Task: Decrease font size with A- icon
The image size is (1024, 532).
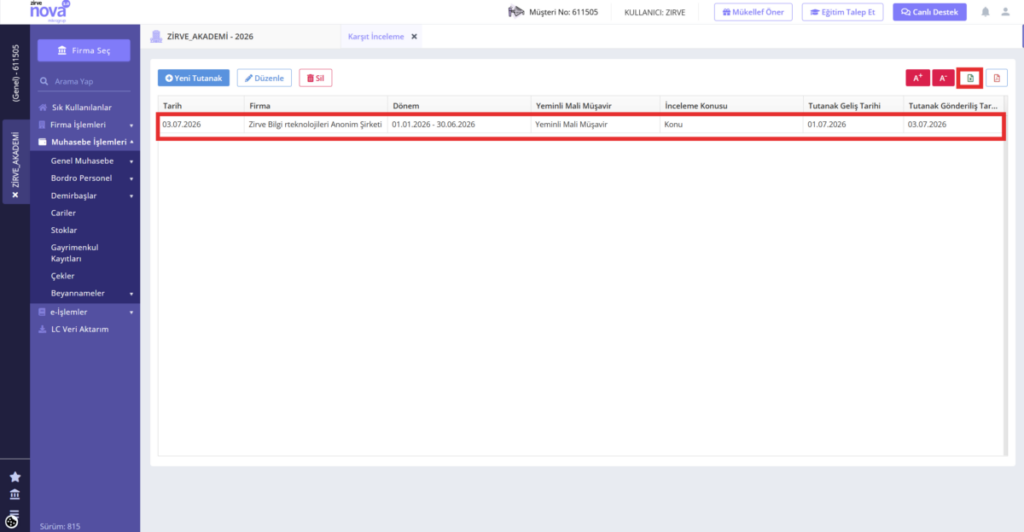Action: [x=943, y=78]
